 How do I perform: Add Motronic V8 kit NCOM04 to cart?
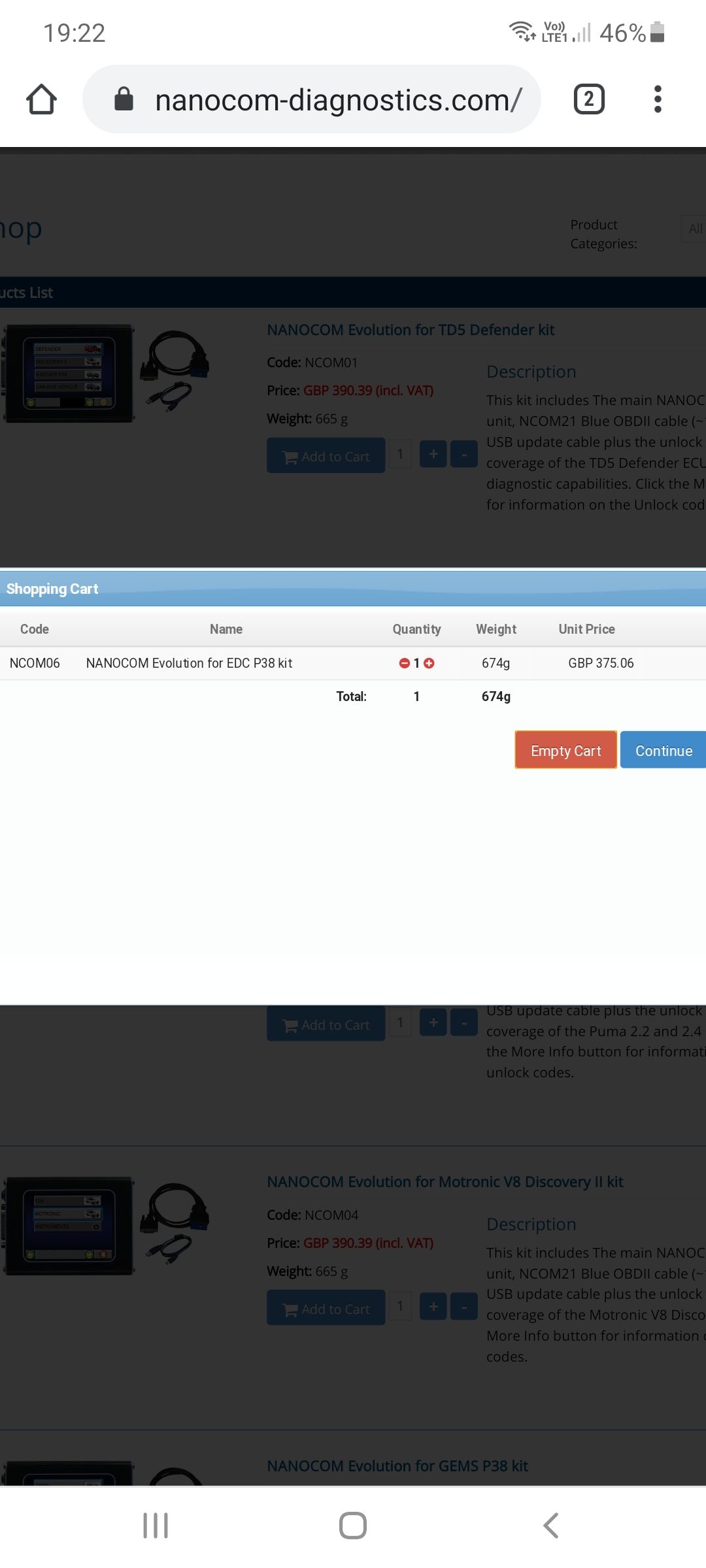[326, 1307]
